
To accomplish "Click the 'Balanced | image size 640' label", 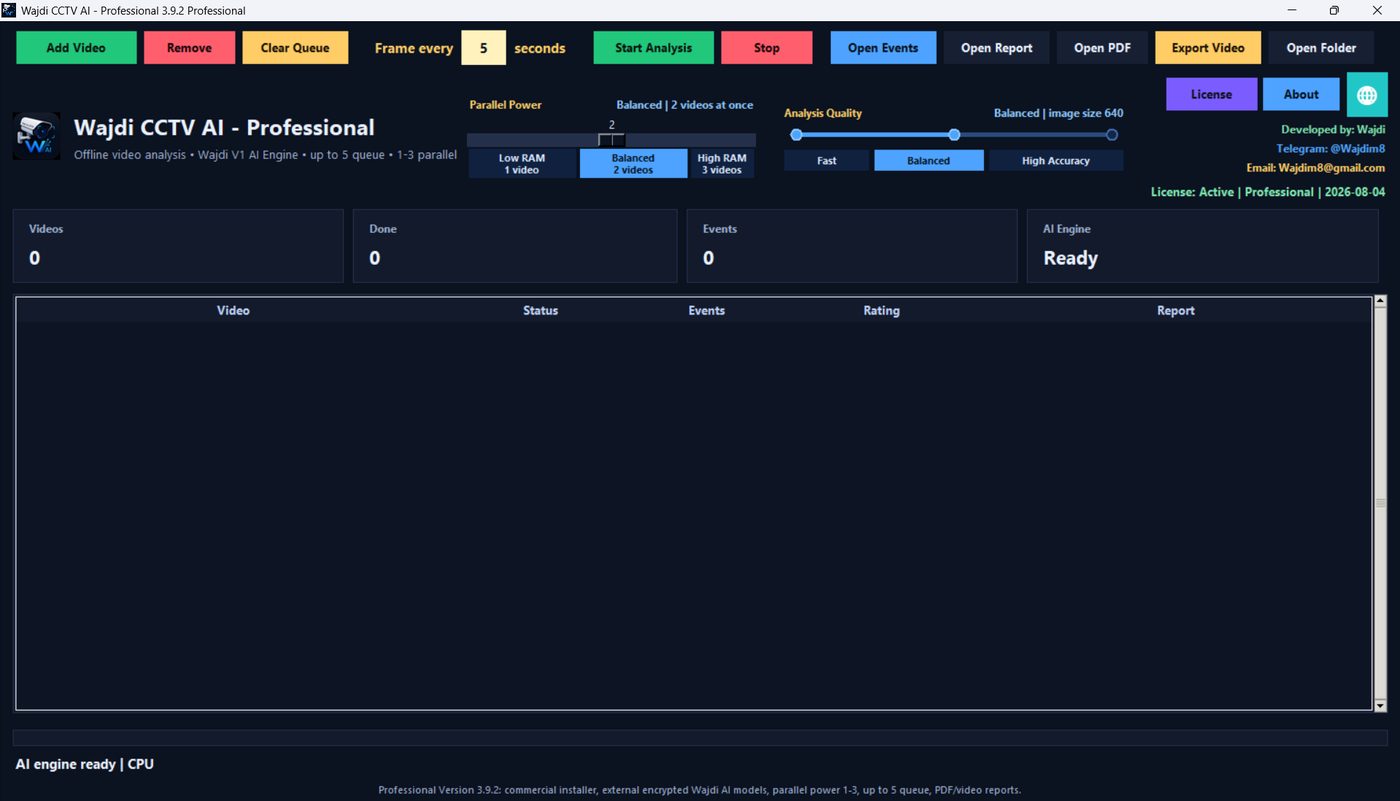I will tap(1058, 113).
